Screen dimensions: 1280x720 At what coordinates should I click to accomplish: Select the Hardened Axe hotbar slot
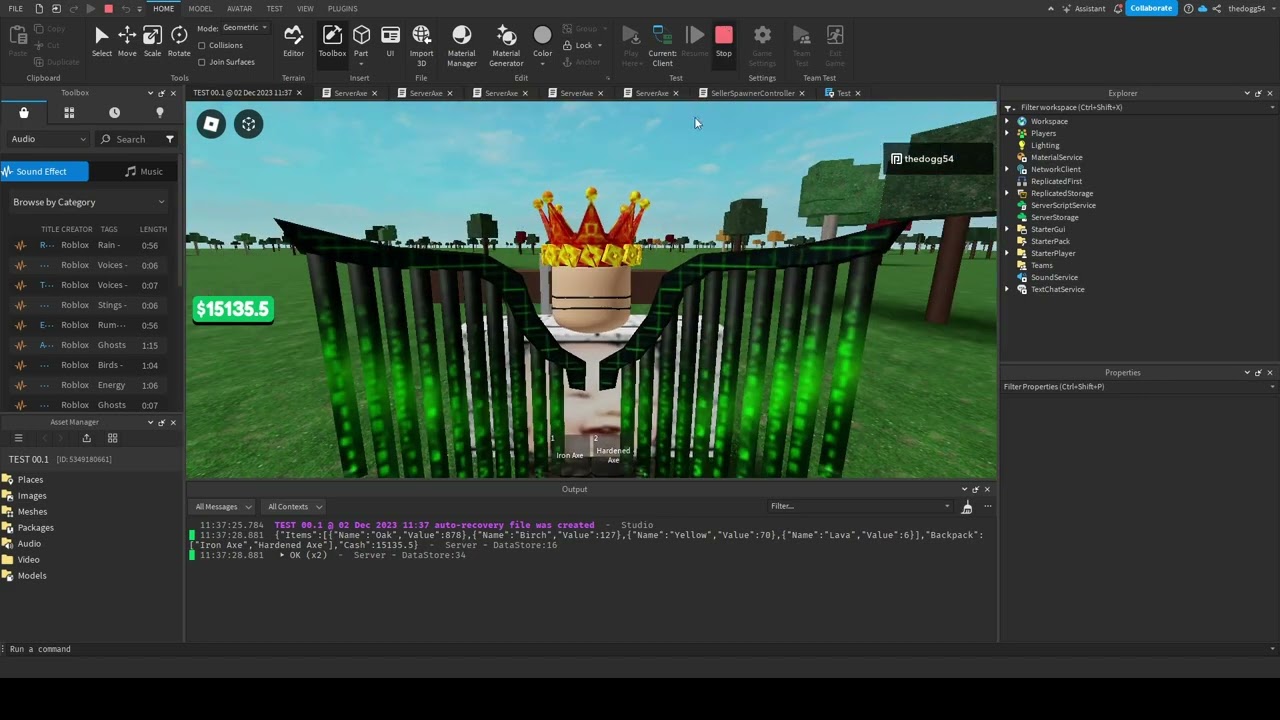613,447
